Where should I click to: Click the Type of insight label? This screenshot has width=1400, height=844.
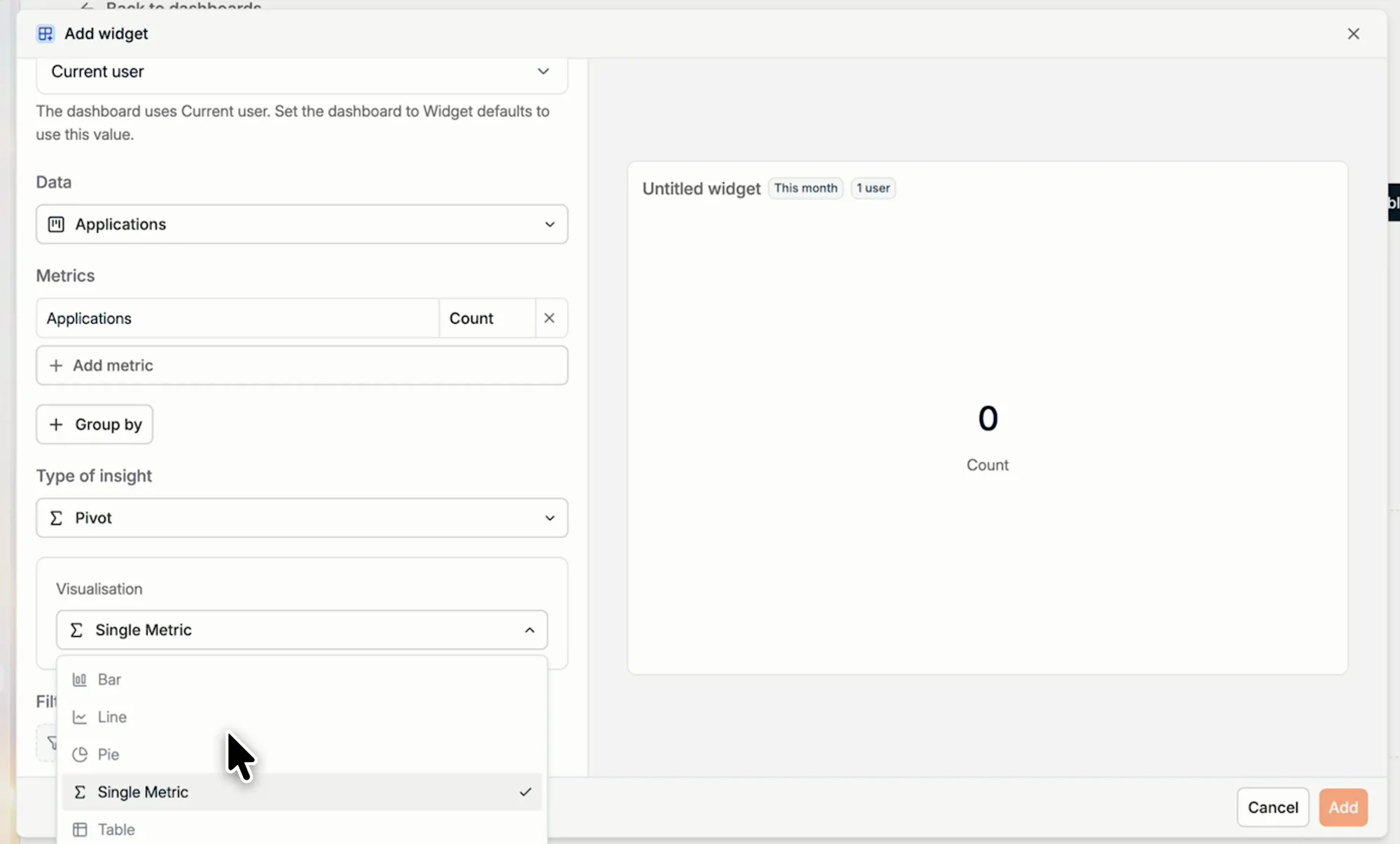point(94,476)
